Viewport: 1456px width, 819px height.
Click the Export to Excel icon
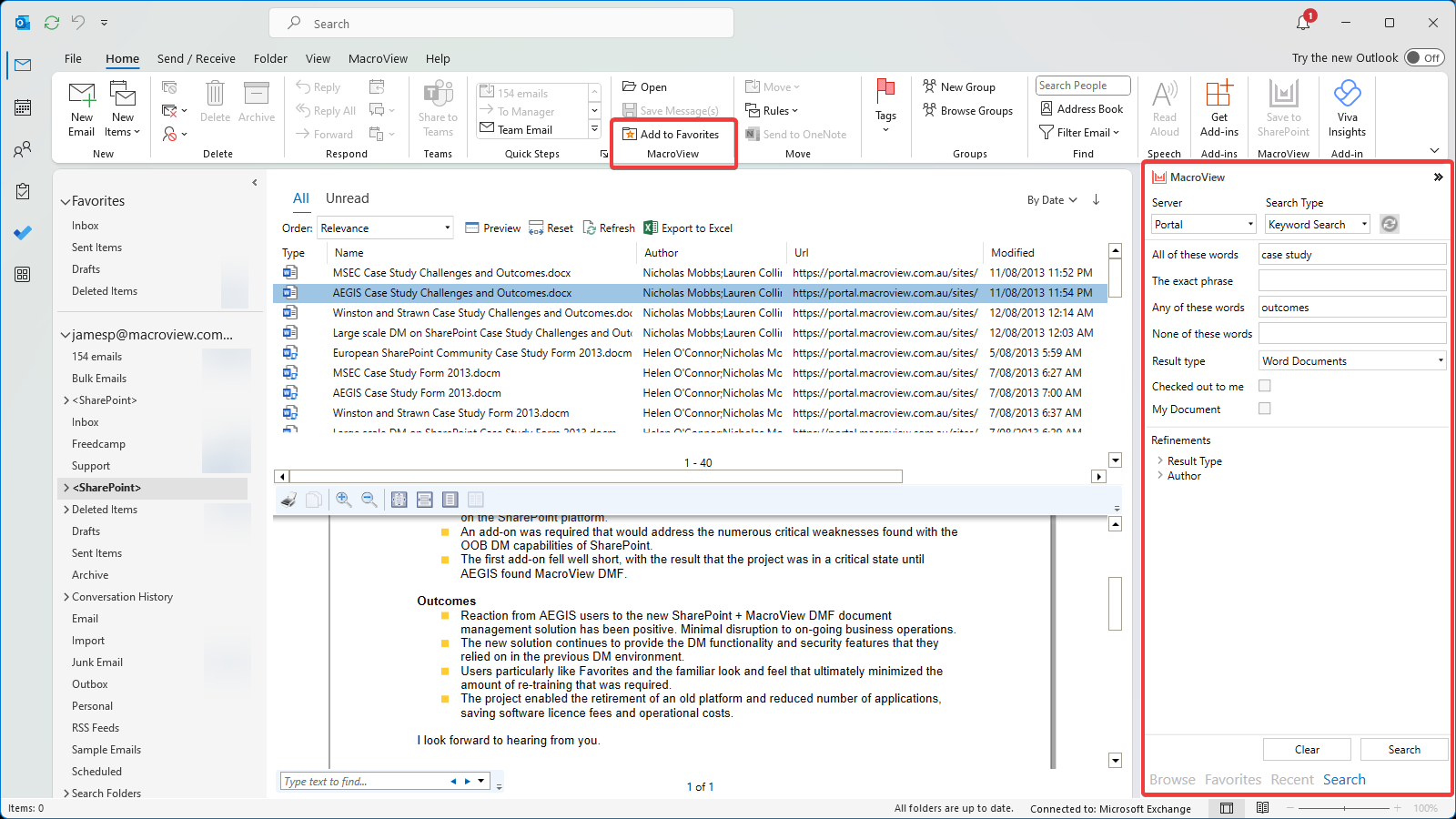[652, 227]
